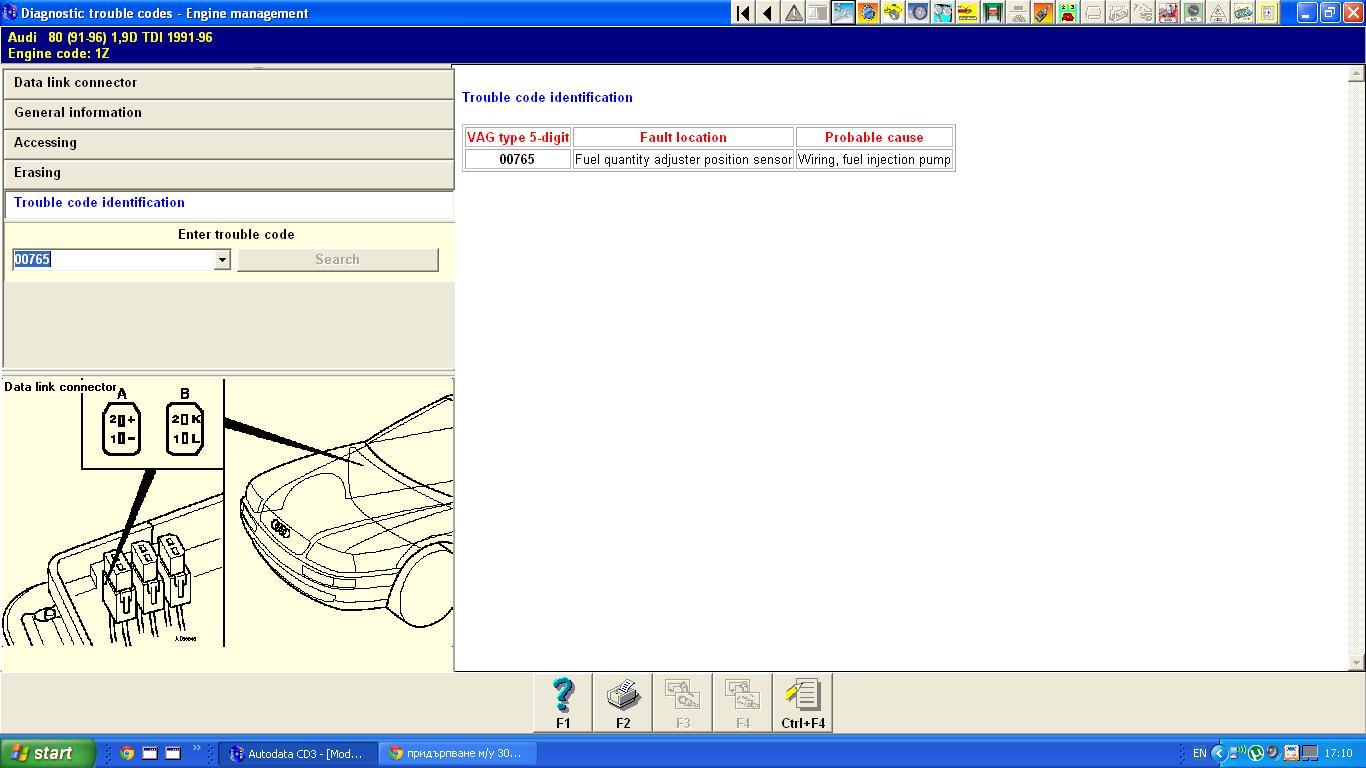The image size is (1366, 768).
Task: Click the 'Probable cause' column header
Action: click(x=874, y=137)
